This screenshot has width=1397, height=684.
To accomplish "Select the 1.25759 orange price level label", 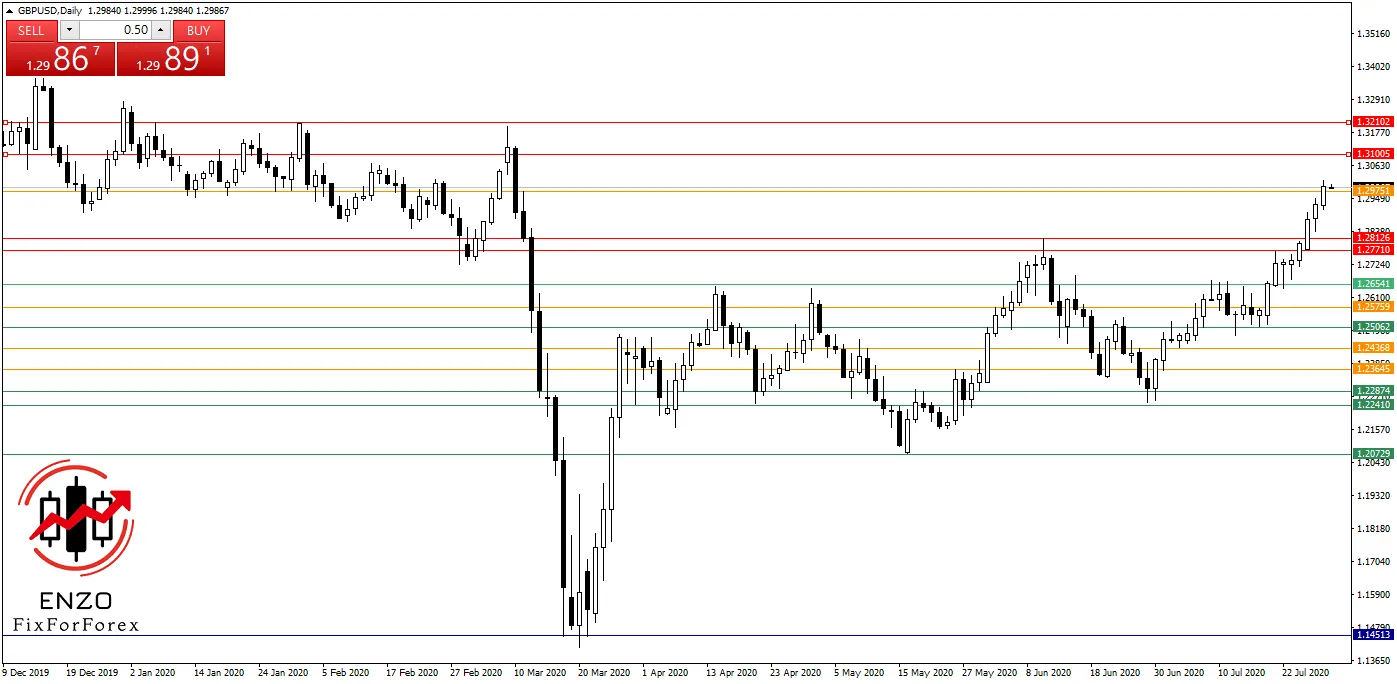I will 1372,307.
